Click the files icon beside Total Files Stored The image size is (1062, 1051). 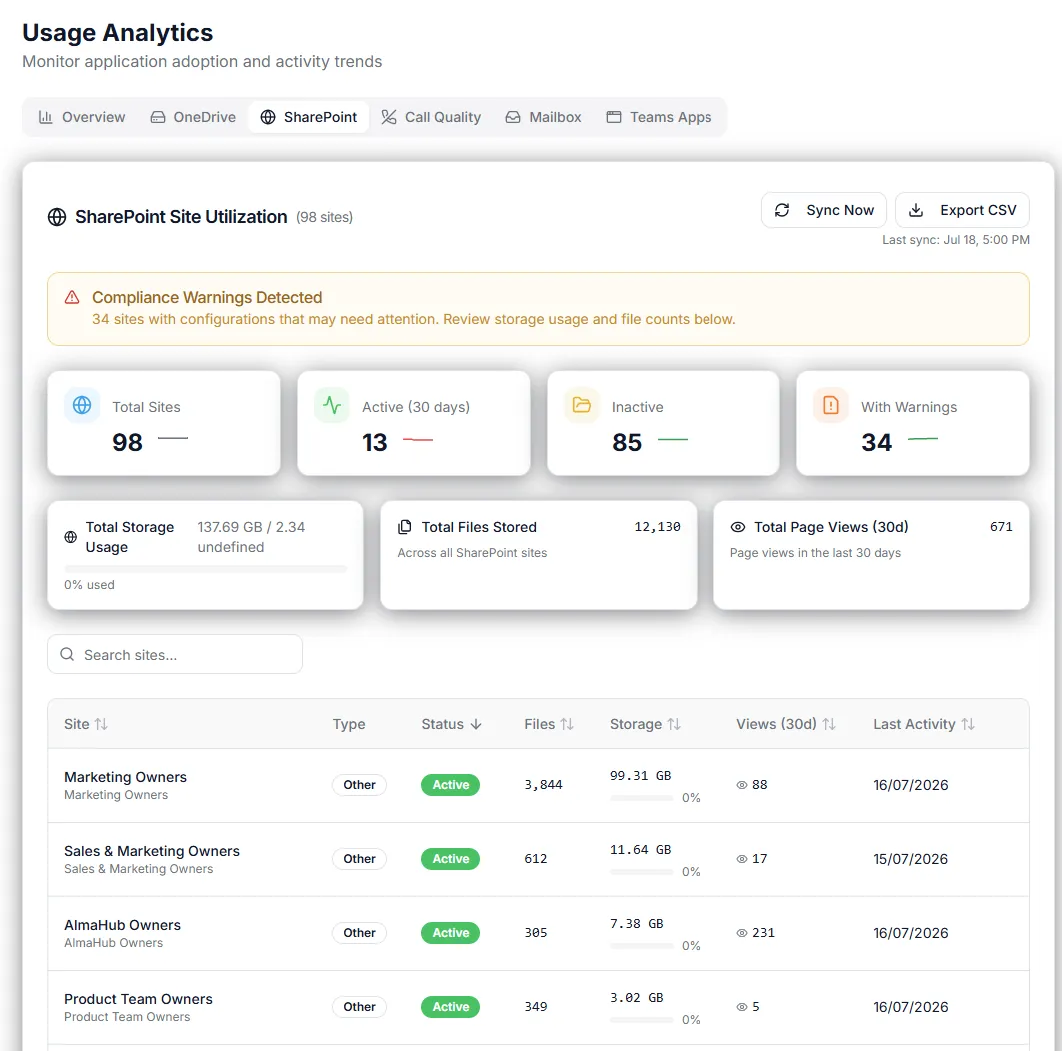(404, 527)
